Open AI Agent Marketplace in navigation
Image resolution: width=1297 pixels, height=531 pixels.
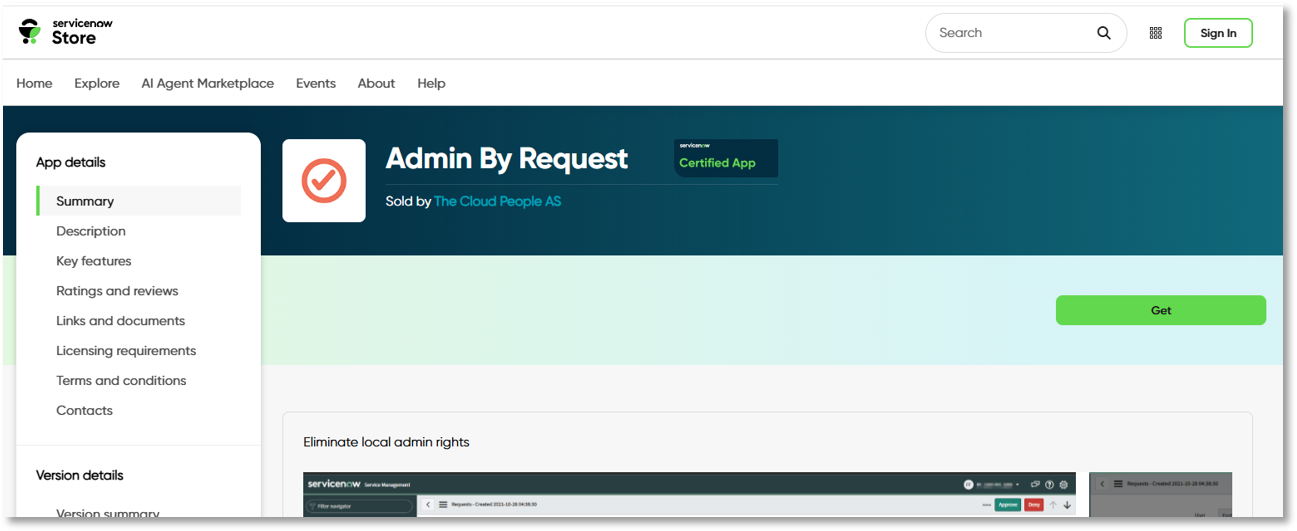coord(207,83)
